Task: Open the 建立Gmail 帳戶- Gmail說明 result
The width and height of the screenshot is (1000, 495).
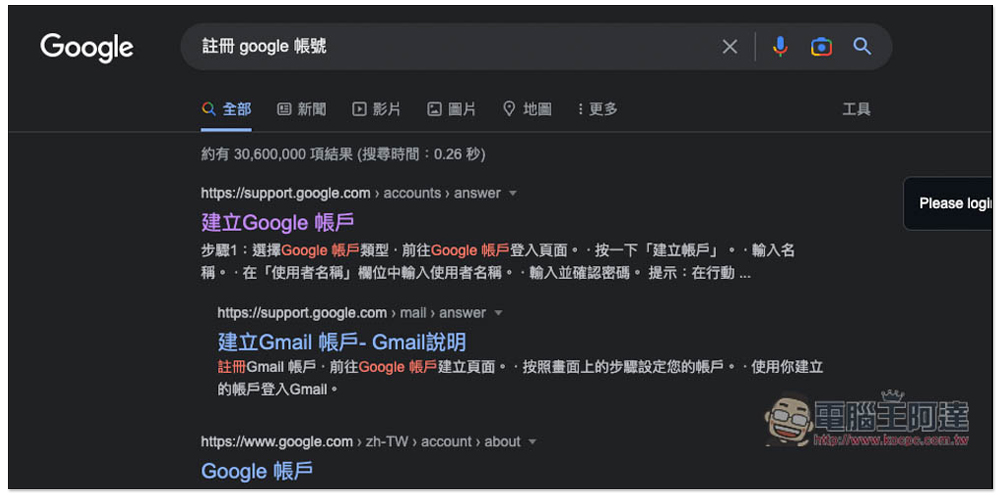Action: (x=342, y=342)
